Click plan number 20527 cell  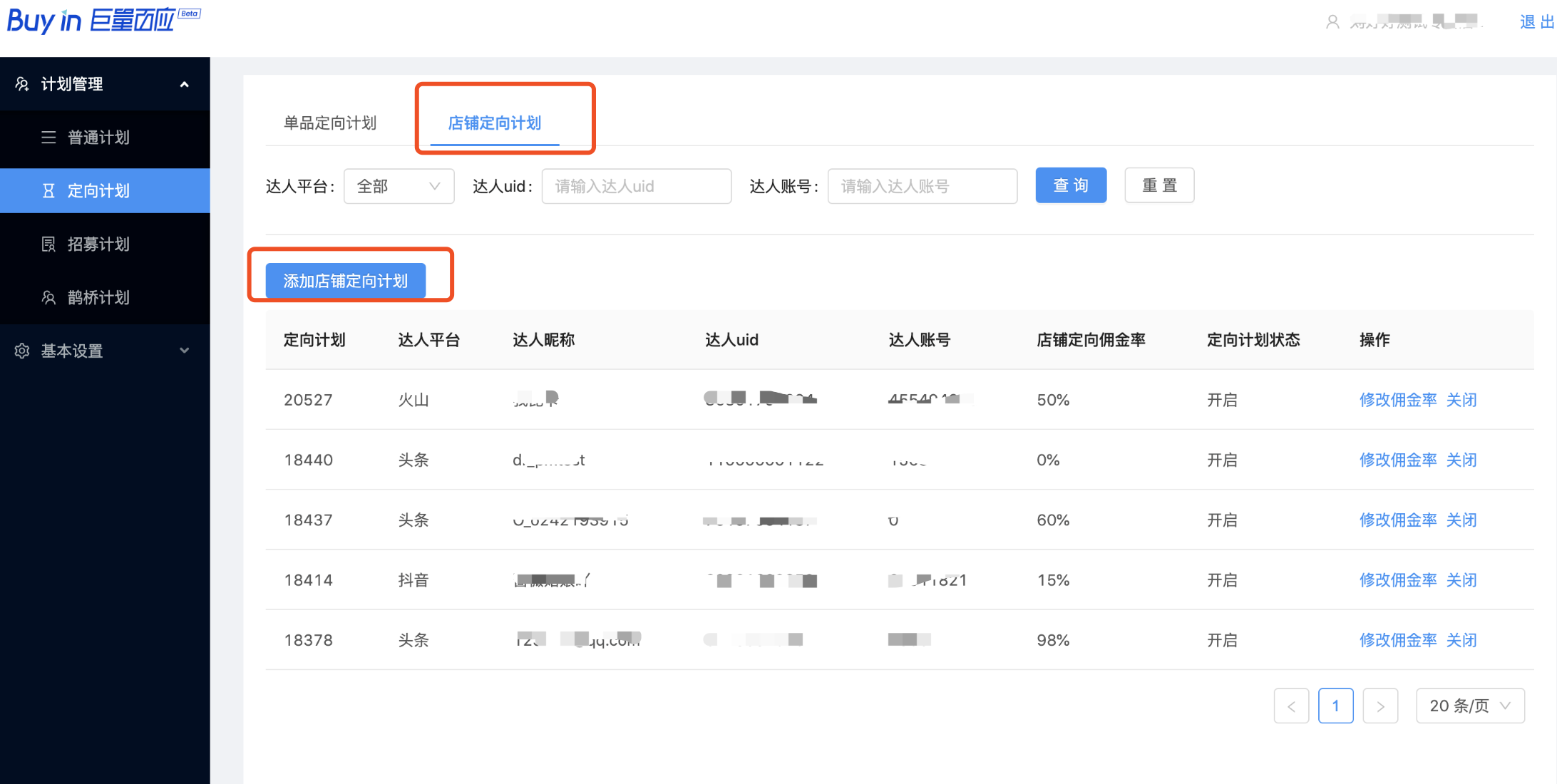coord(308,400)
